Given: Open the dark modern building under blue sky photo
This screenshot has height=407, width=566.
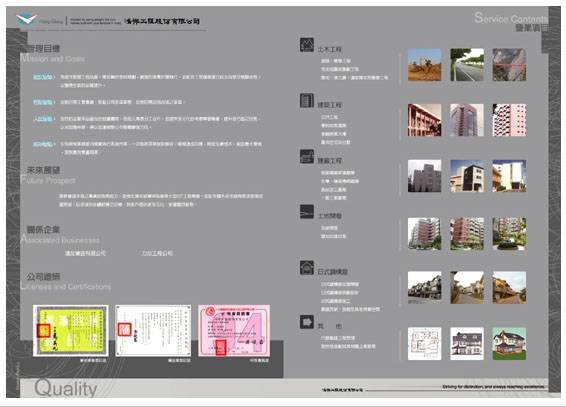Looking at the screenshot, I should coord(467,176).
